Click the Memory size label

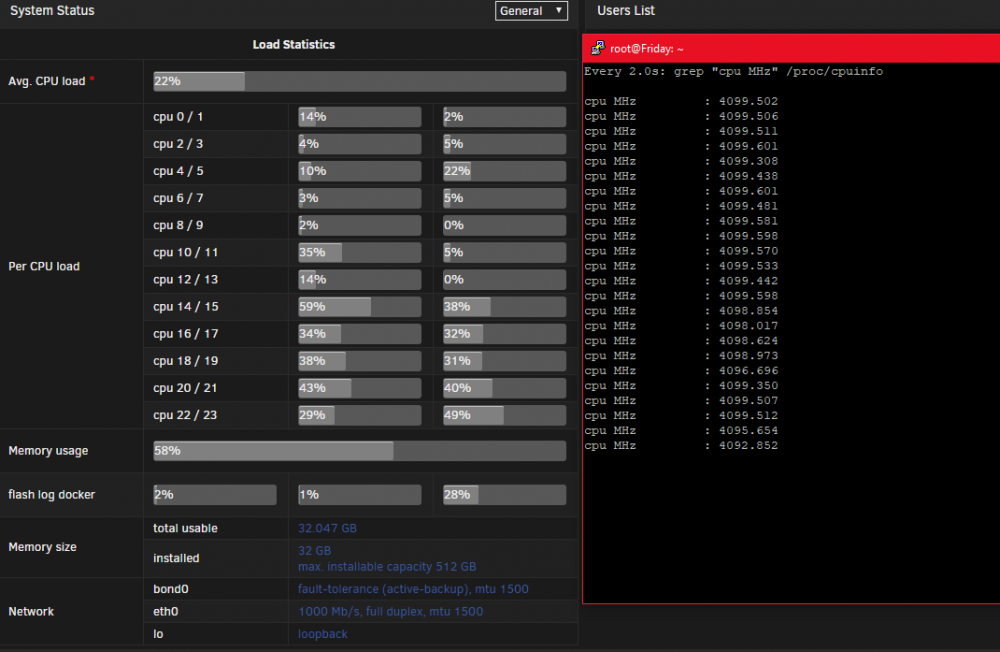click(42, 547)
